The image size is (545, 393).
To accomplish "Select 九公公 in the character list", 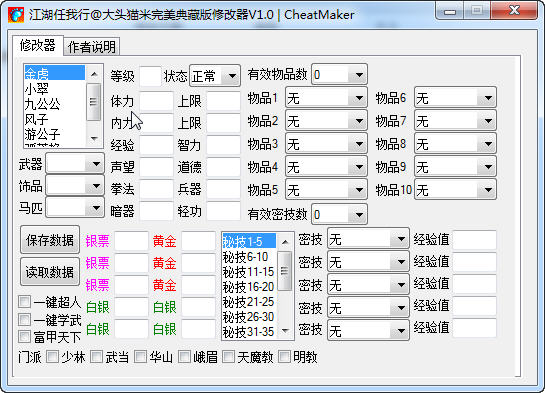I will tap(55, 104).
